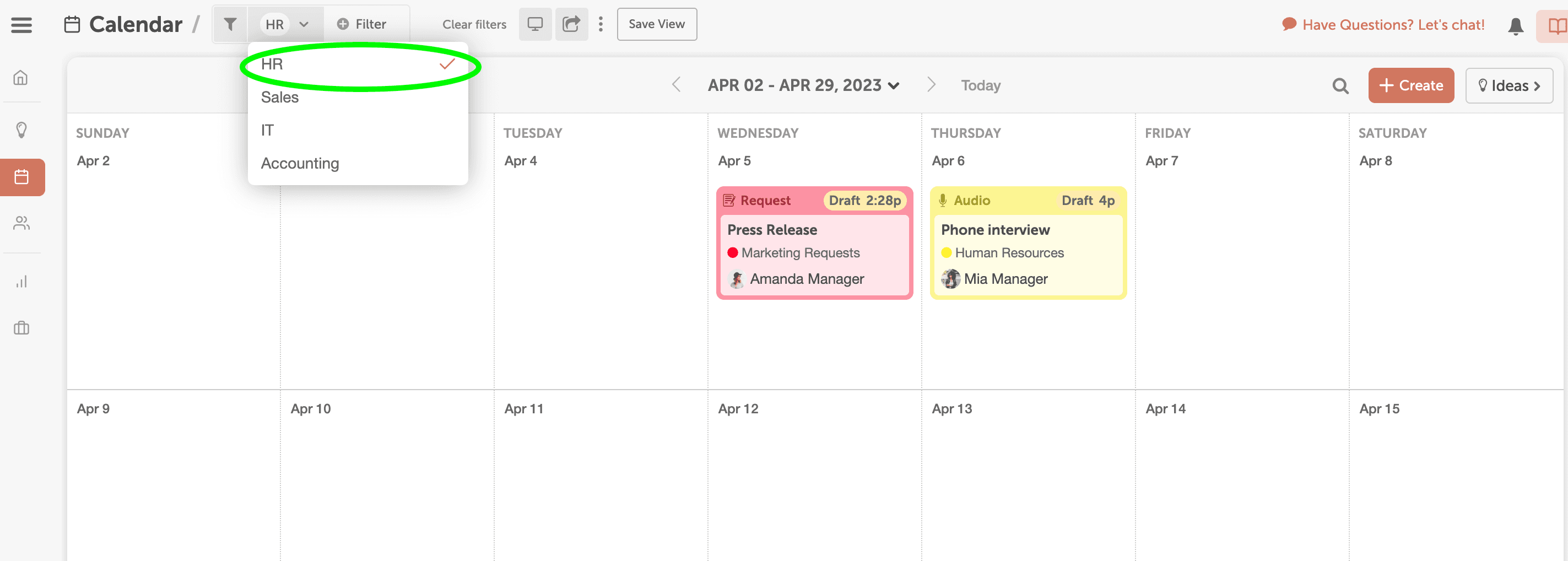
Task: Expand the Ideas panel button
Action: click(x=1508, y=86)
